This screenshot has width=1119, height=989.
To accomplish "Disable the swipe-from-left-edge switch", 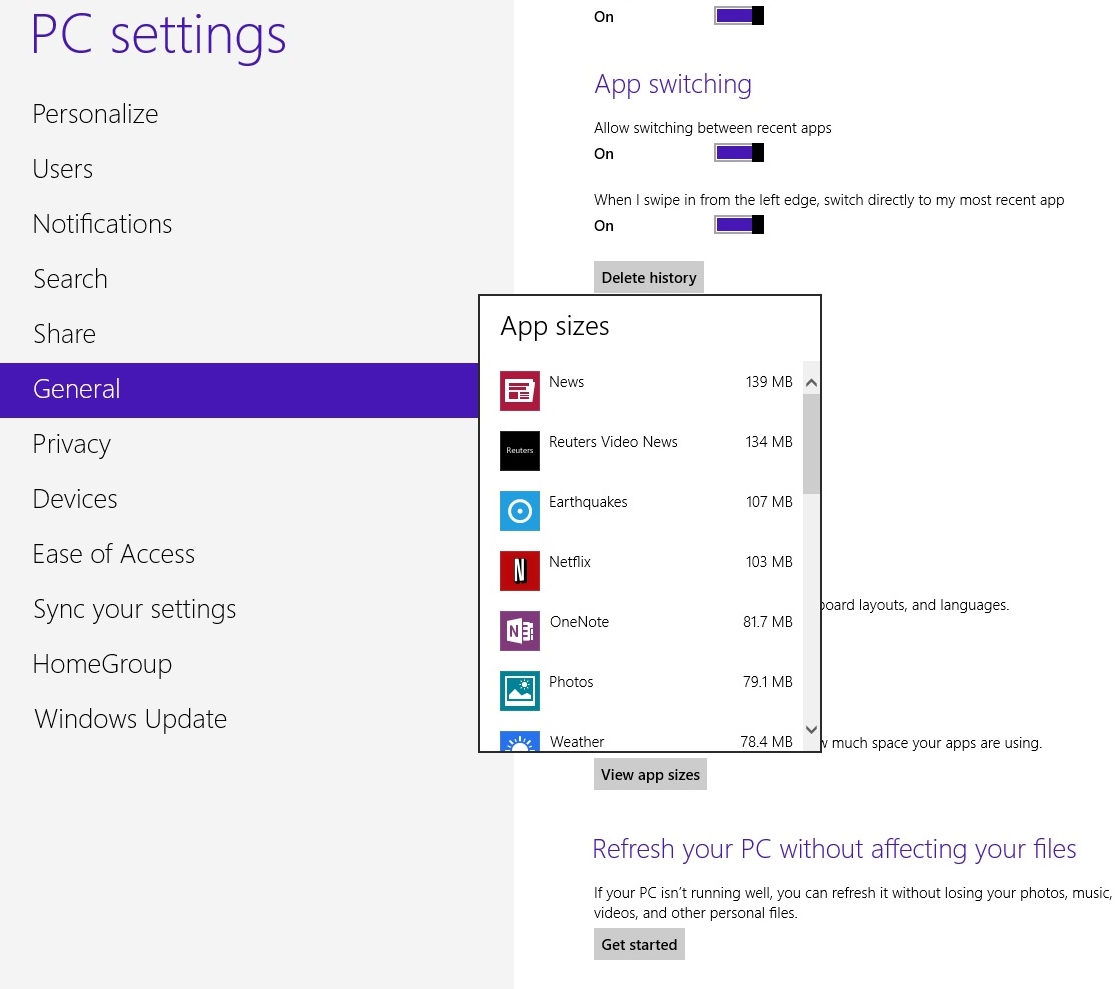I will point(738,224).
